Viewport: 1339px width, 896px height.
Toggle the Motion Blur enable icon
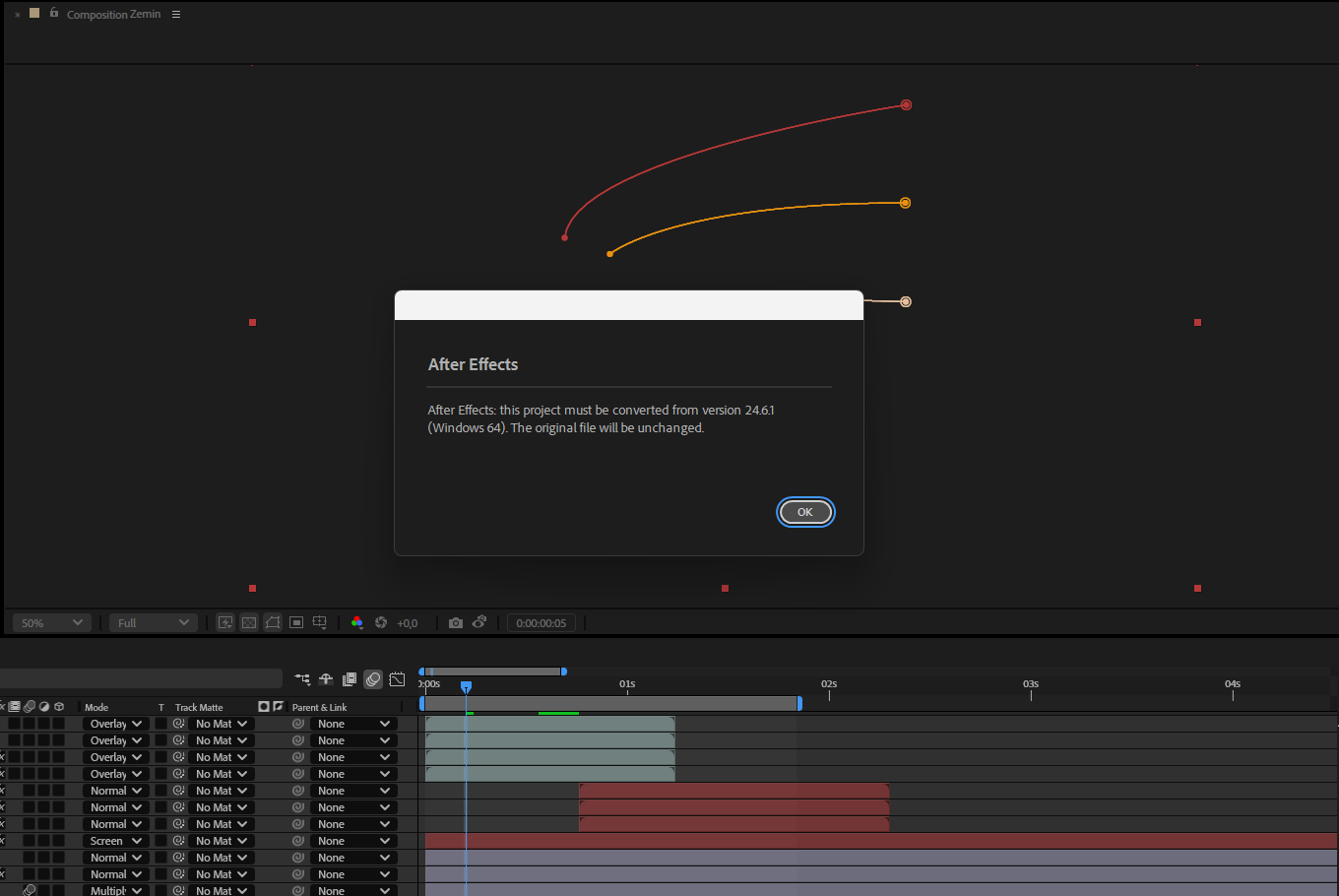pyautogui.click(x=373, y=679)
